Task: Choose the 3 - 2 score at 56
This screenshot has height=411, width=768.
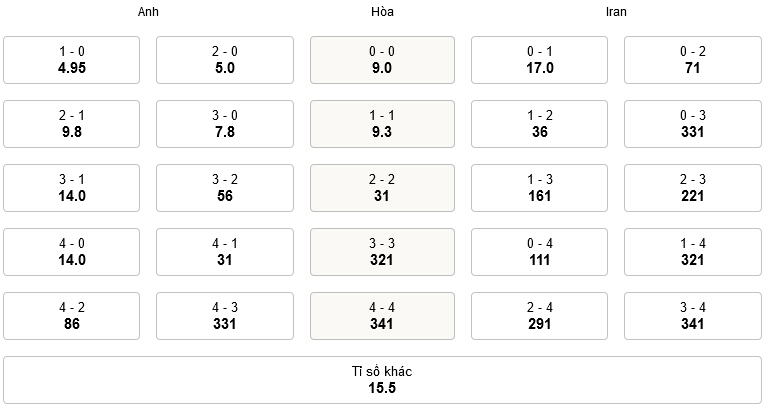Action: (x=225, y=188)
